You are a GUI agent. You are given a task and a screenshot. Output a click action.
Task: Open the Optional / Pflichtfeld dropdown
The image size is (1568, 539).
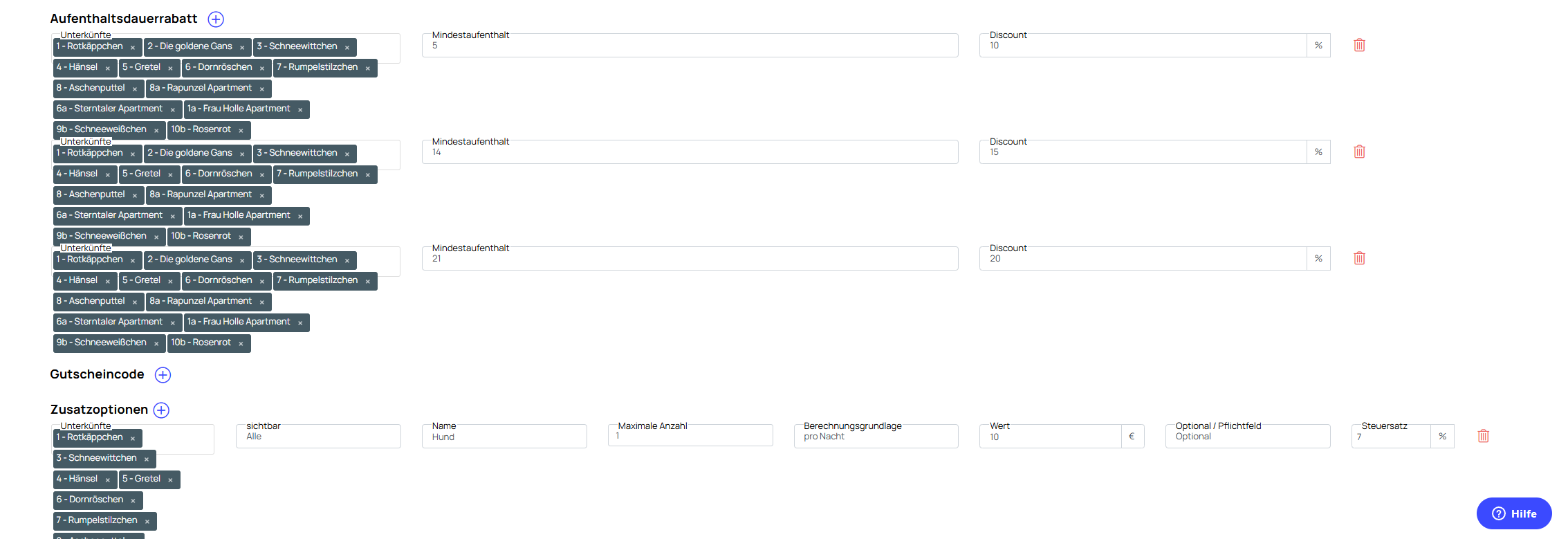pyautogui.click(x=1247, y=437)
